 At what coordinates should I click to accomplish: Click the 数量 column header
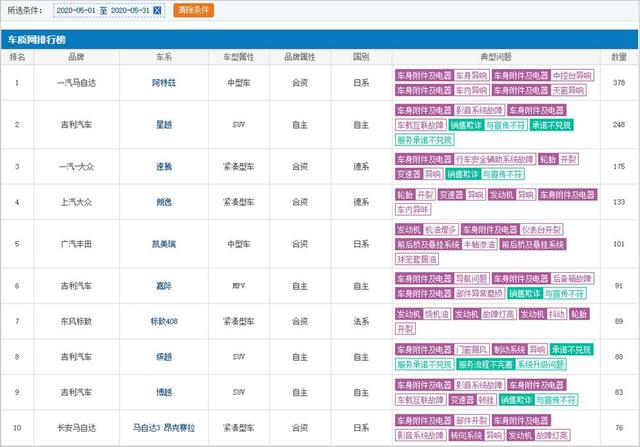coord(619,57)
